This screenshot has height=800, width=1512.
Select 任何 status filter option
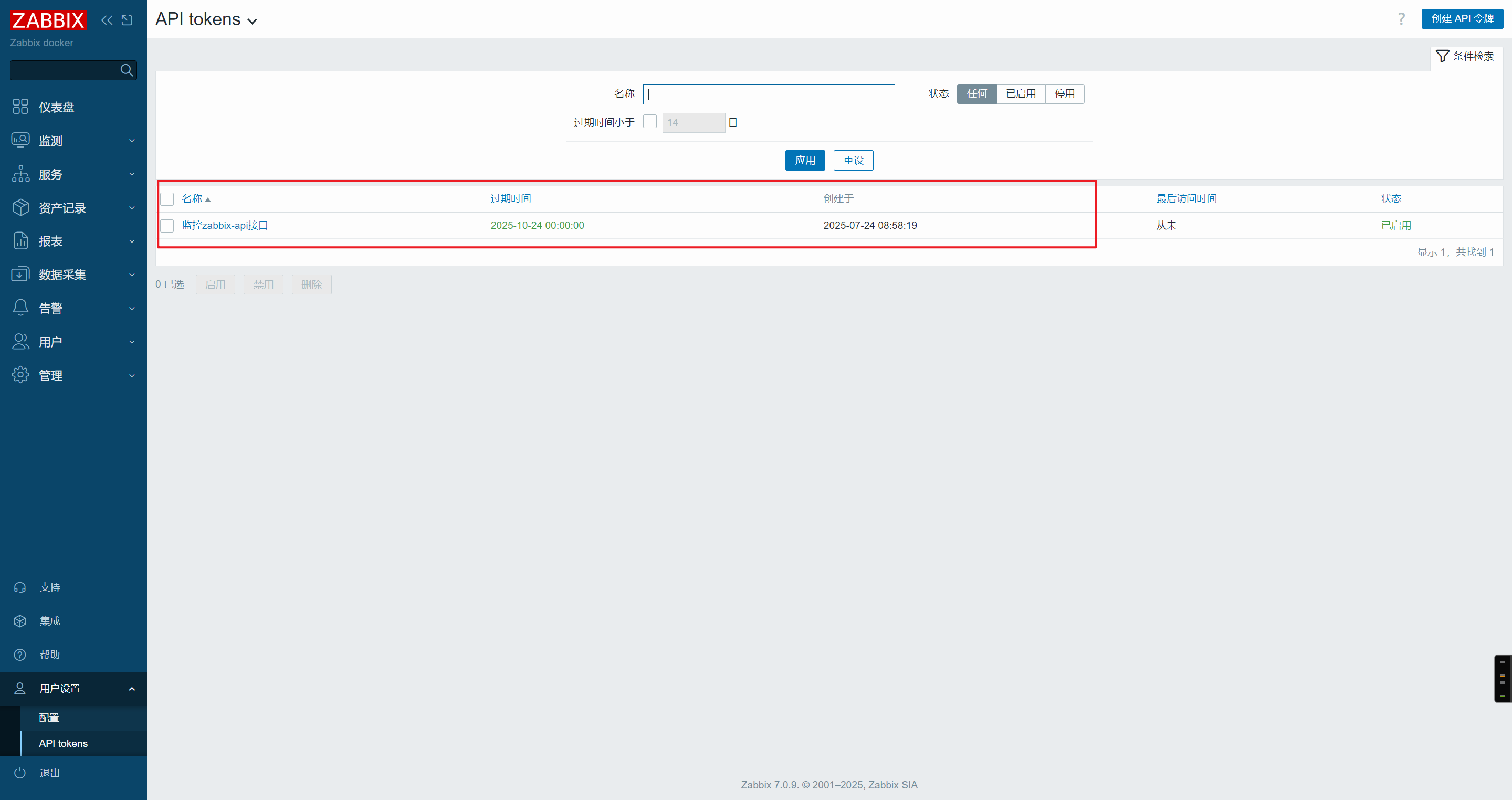[976, 94]
